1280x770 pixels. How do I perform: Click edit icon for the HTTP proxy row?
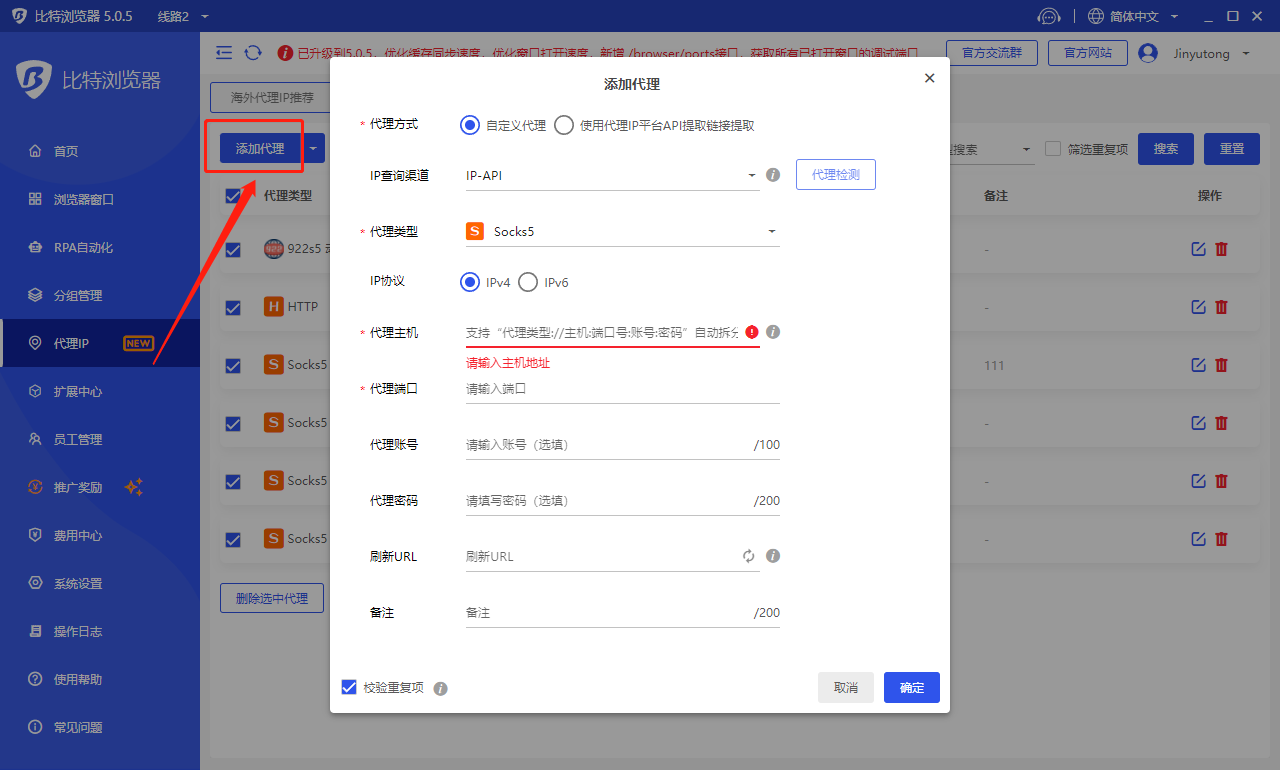click(x=1198, y=307)
